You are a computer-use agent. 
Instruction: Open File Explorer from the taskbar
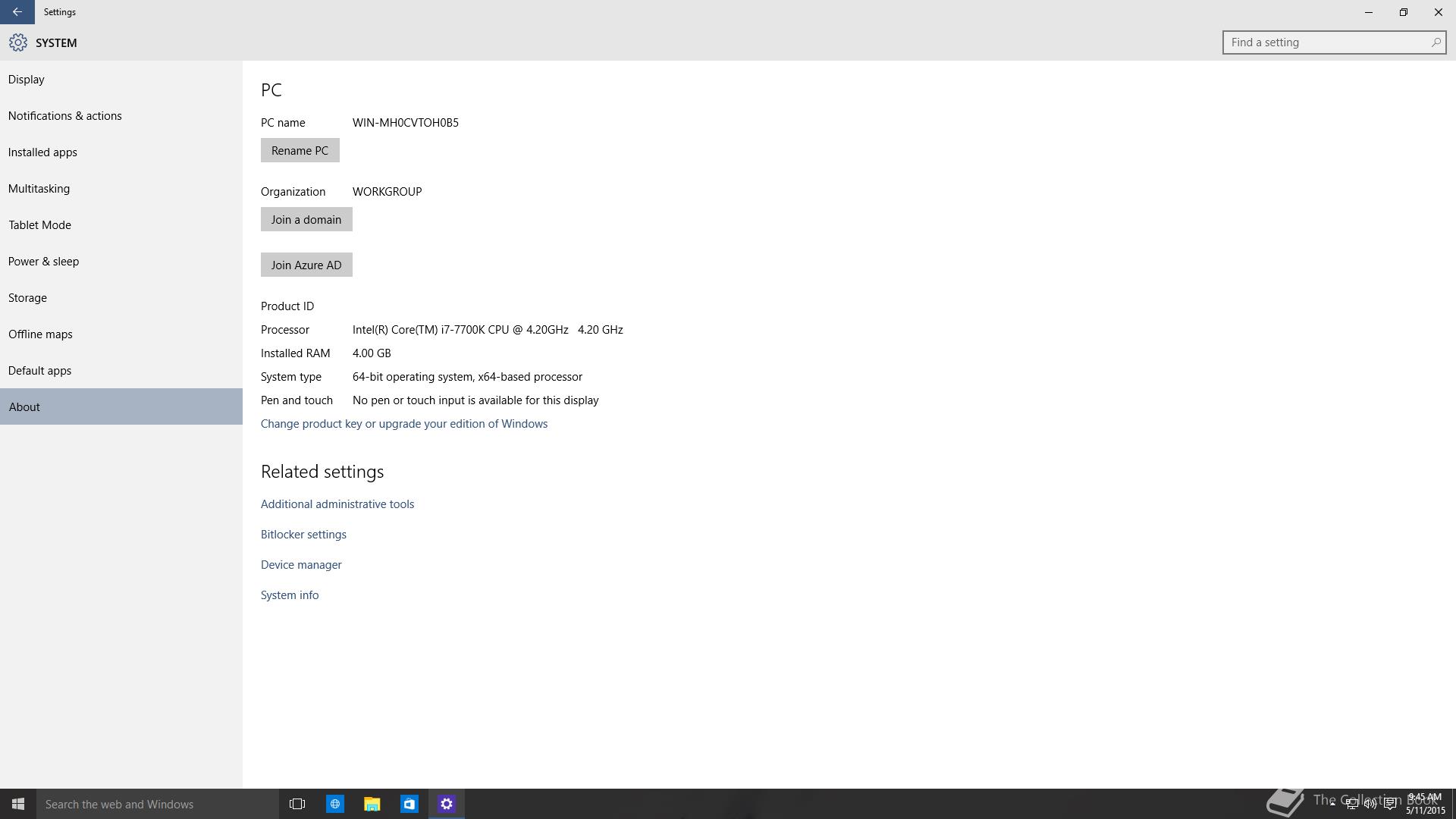point(372,804)
